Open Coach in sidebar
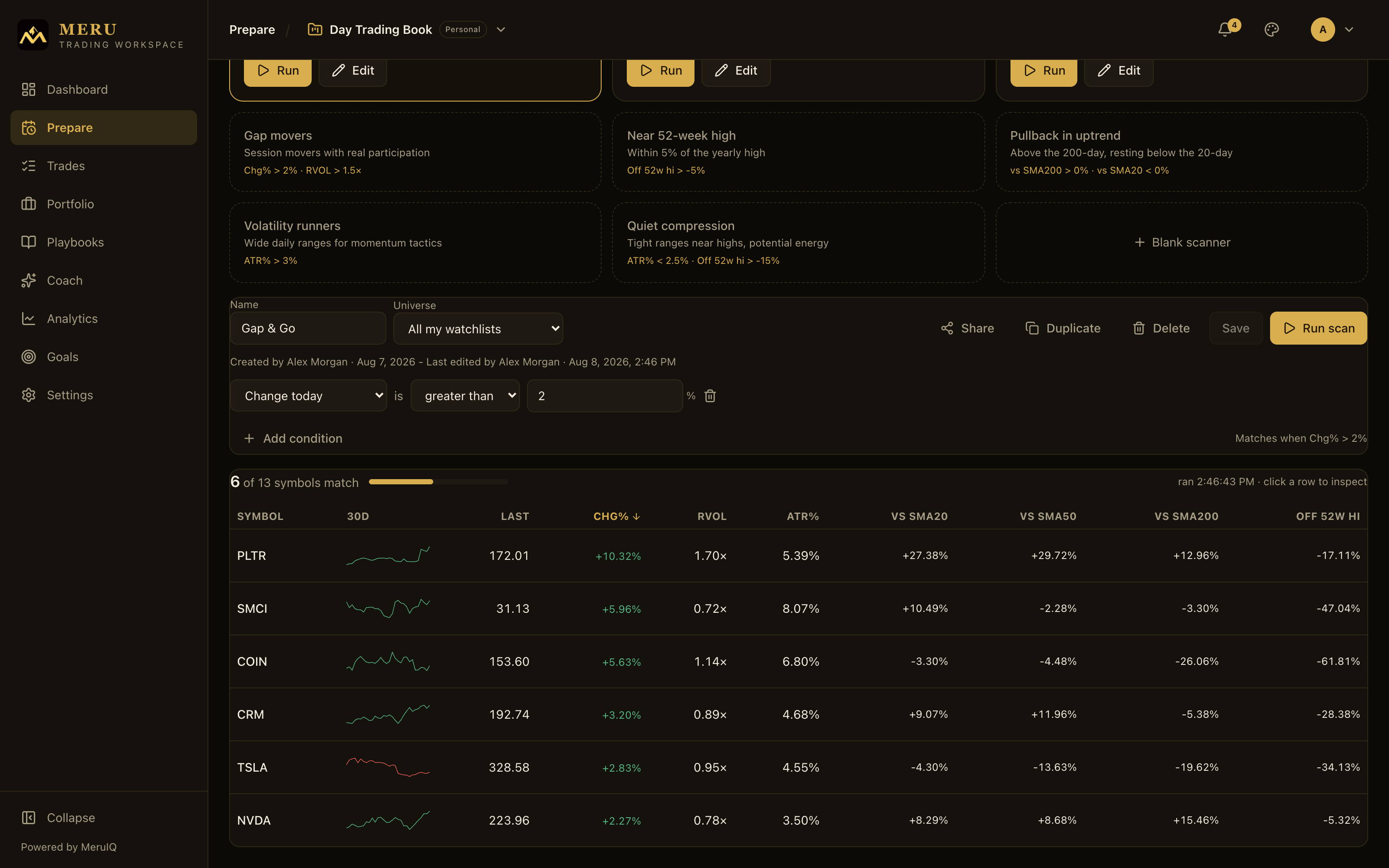1389x868 pixels. [x=103, y=280]
